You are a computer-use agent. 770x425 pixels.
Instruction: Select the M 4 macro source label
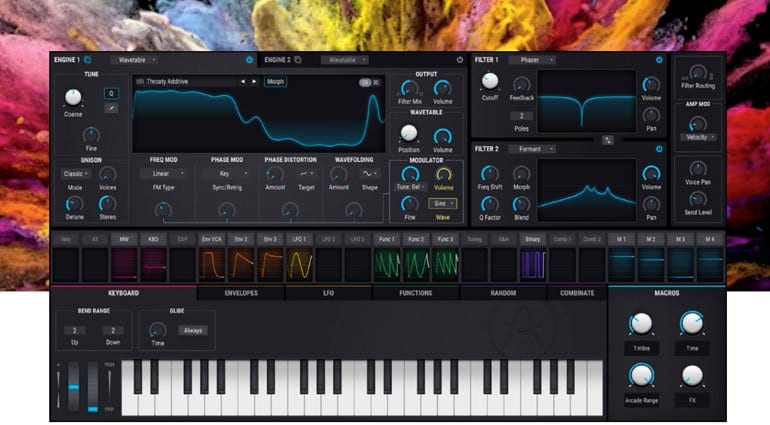710,240
